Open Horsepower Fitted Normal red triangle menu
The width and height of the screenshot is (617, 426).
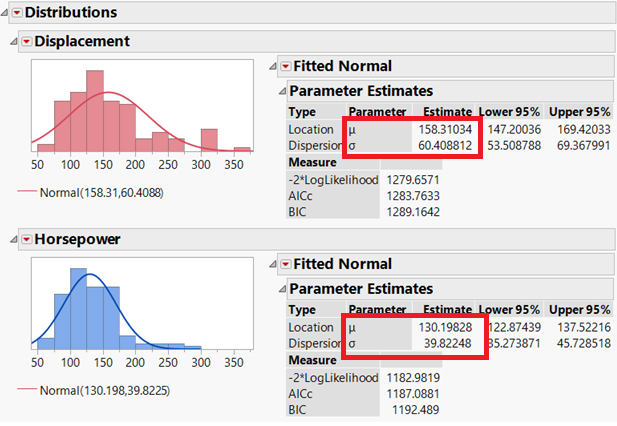click(285, 264)
